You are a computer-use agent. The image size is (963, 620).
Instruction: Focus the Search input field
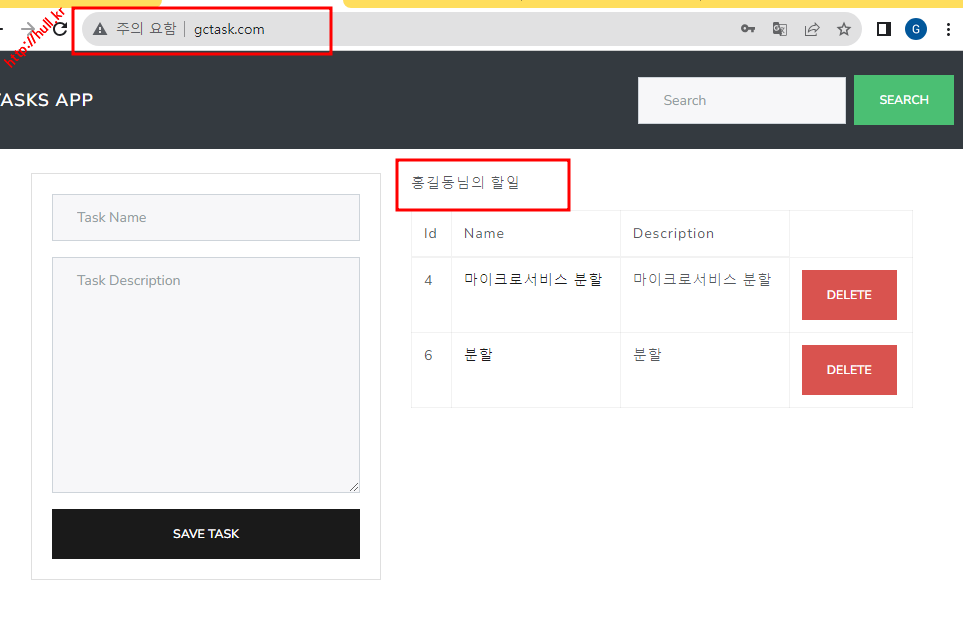741,100
